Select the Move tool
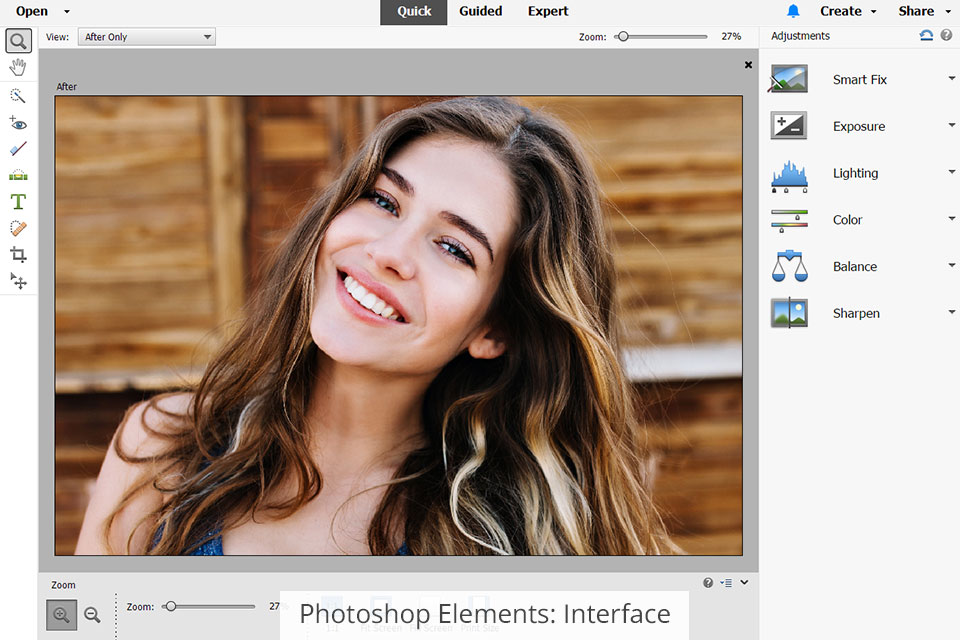Viewport: 960px width, 640px height. [x=18, y=280]
